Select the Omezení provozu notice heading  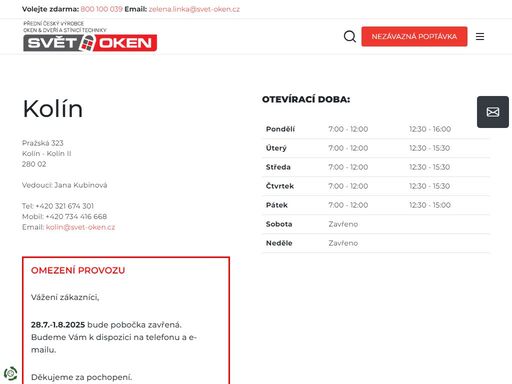pos(78,270)
